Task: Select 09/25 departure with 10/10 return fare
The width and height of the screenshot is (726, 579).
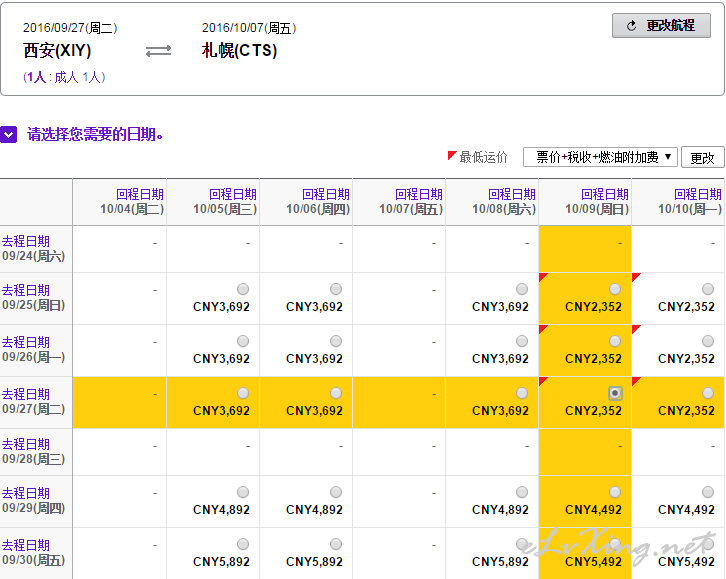Action: coord(708,289)
